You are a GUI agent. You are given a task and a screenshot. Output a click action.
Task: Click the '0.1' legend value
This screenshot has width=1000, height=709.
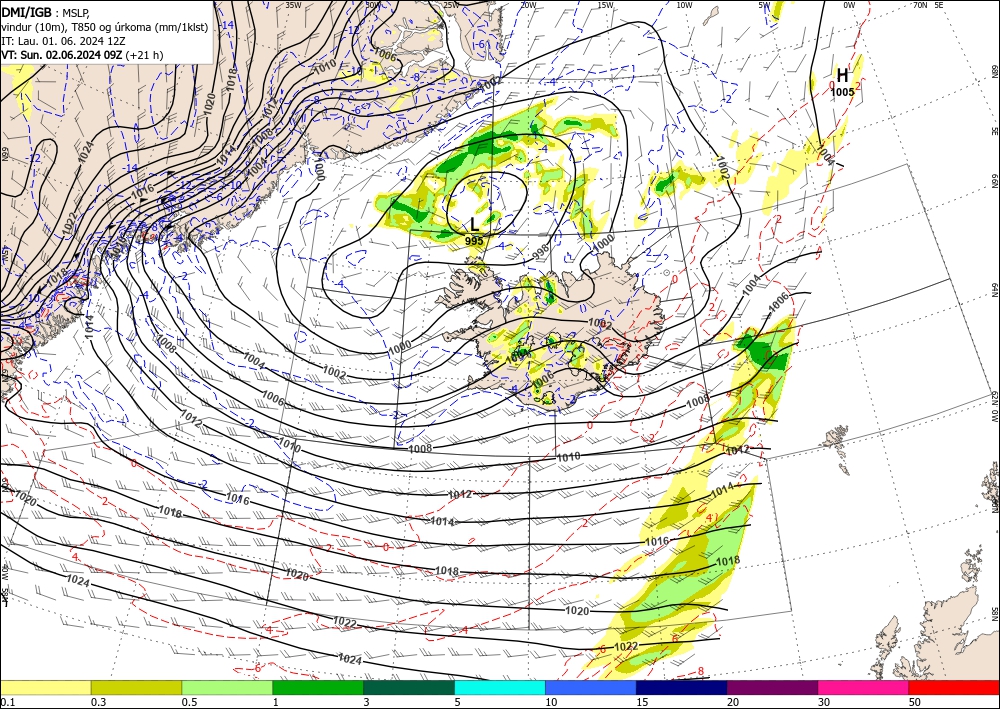[7, 702]
